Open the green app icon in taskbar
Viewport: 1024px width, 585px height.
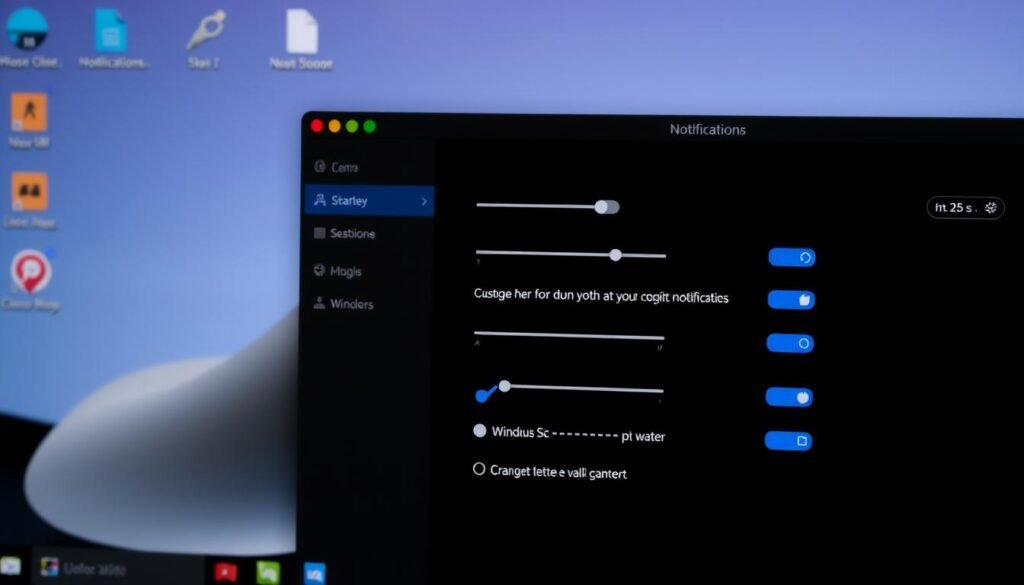268,572
